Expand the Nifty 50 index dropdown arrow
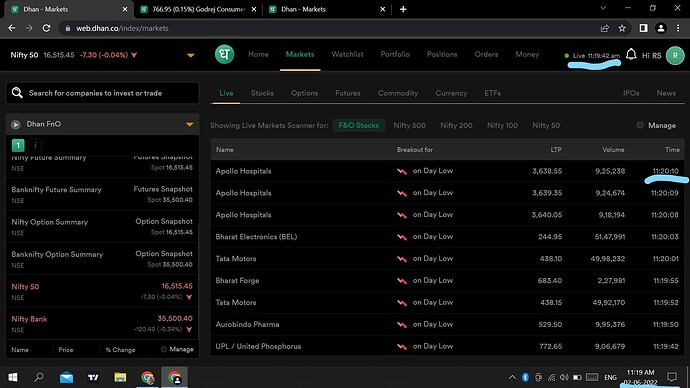The image size is (690, 388). [191, 55]
